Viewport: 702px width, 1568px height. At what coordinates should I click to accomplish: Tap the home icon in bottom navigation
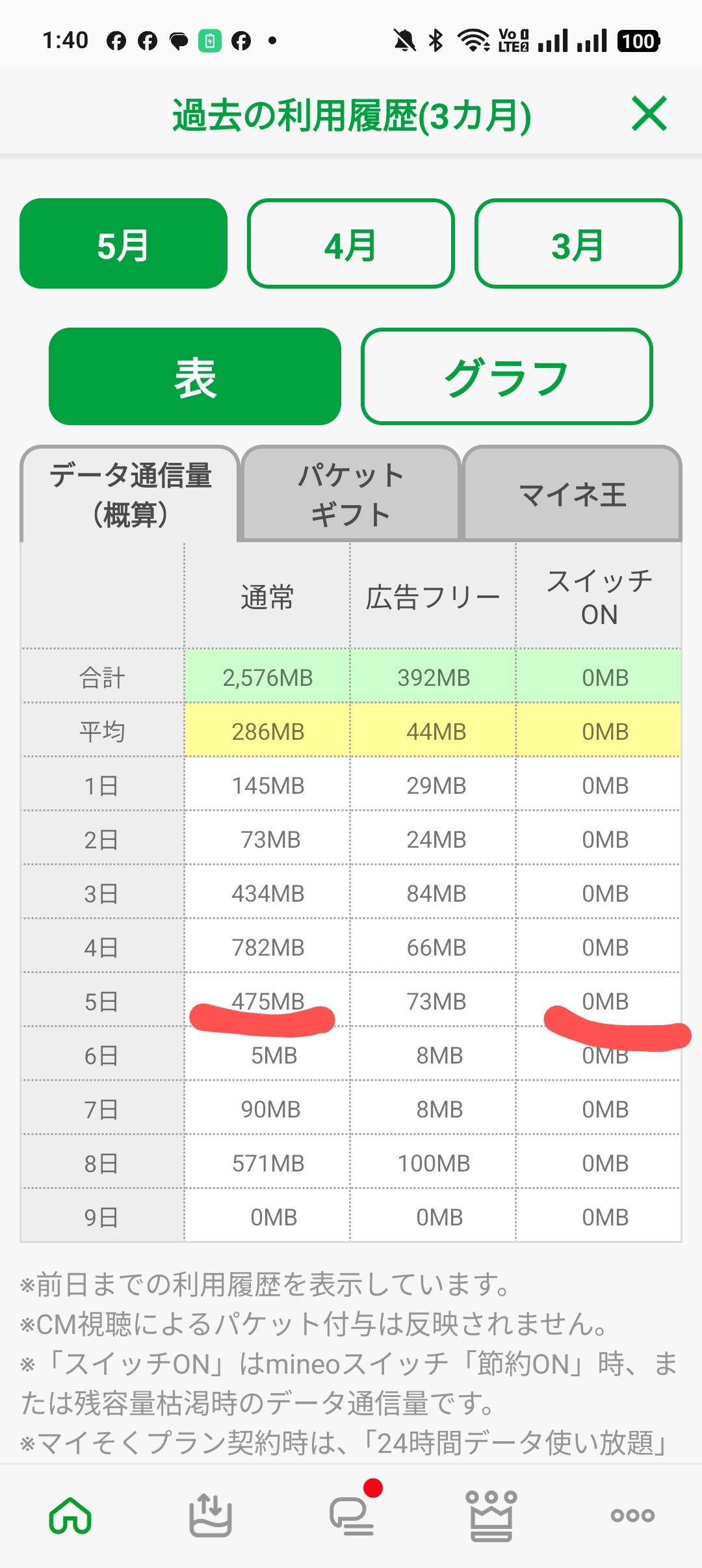[70, 1515]
